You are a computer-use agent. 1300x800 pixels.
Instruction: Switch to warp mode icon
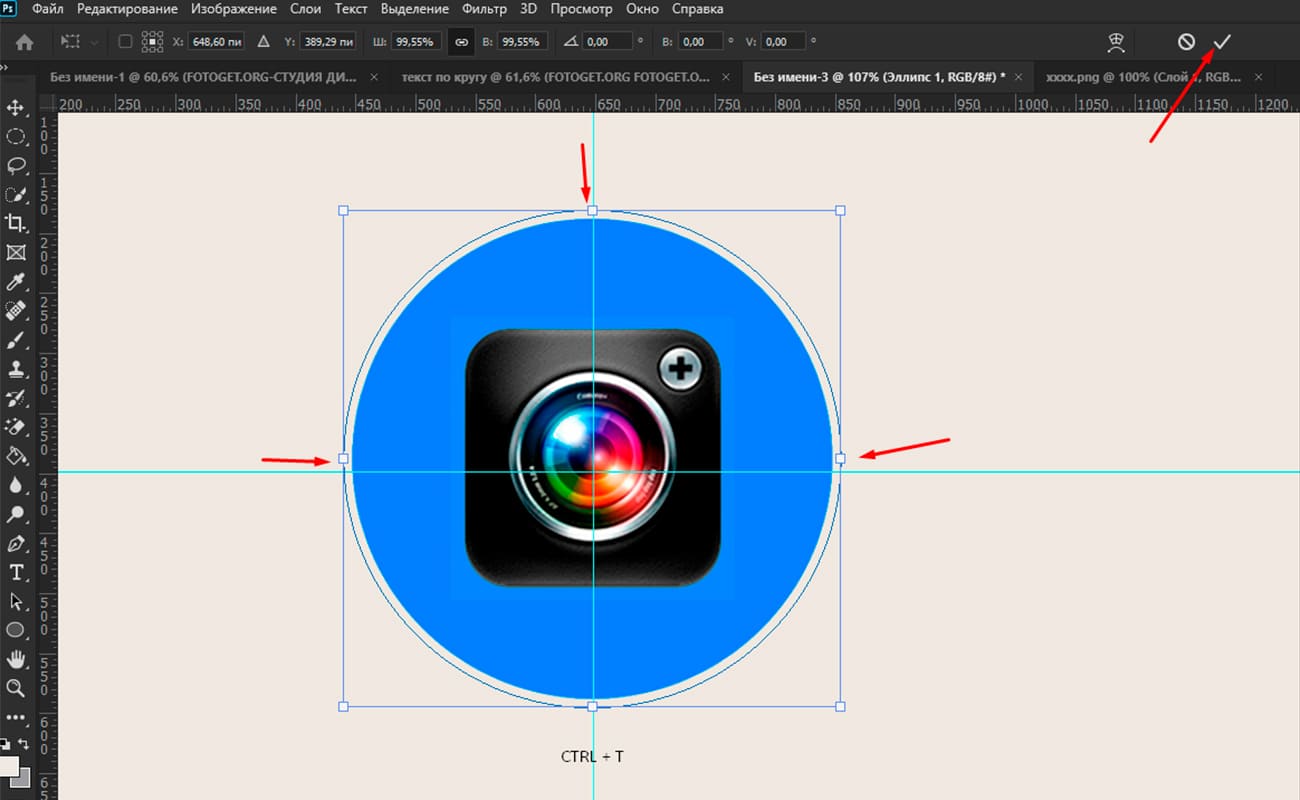(x=1117, y=42)
